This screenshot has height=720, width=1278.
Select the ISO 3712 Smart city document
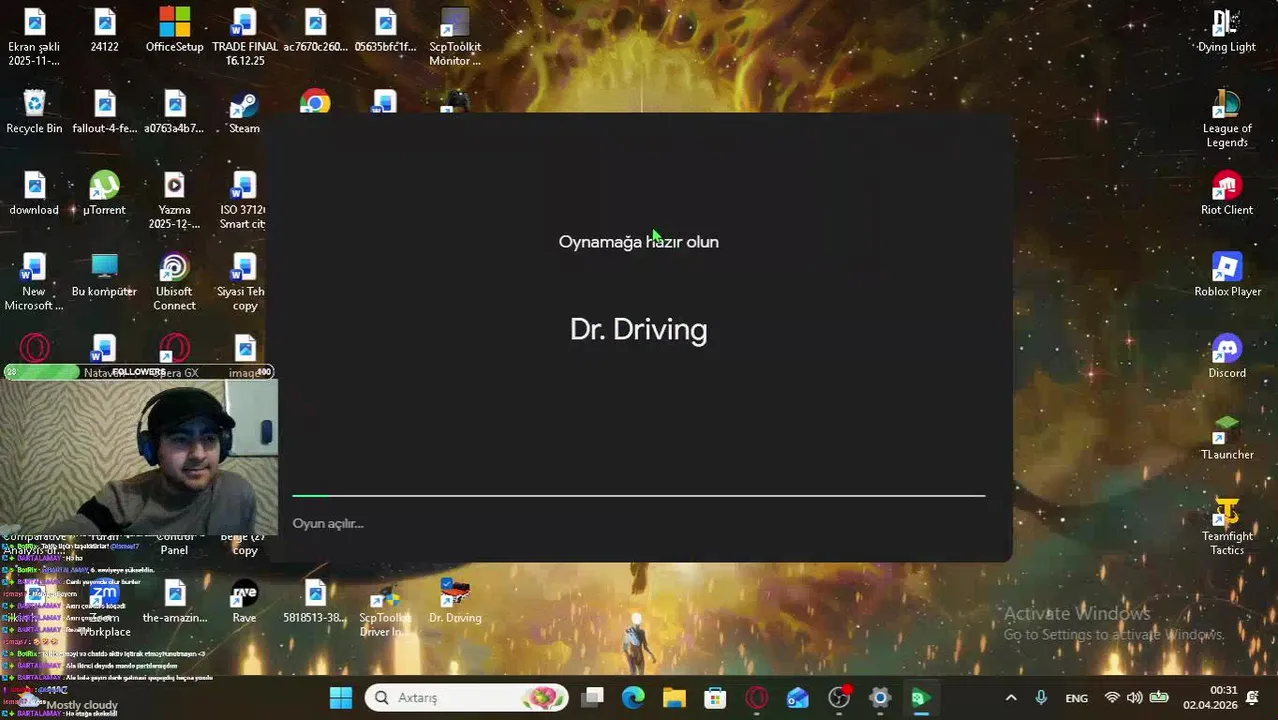[244, 200]
